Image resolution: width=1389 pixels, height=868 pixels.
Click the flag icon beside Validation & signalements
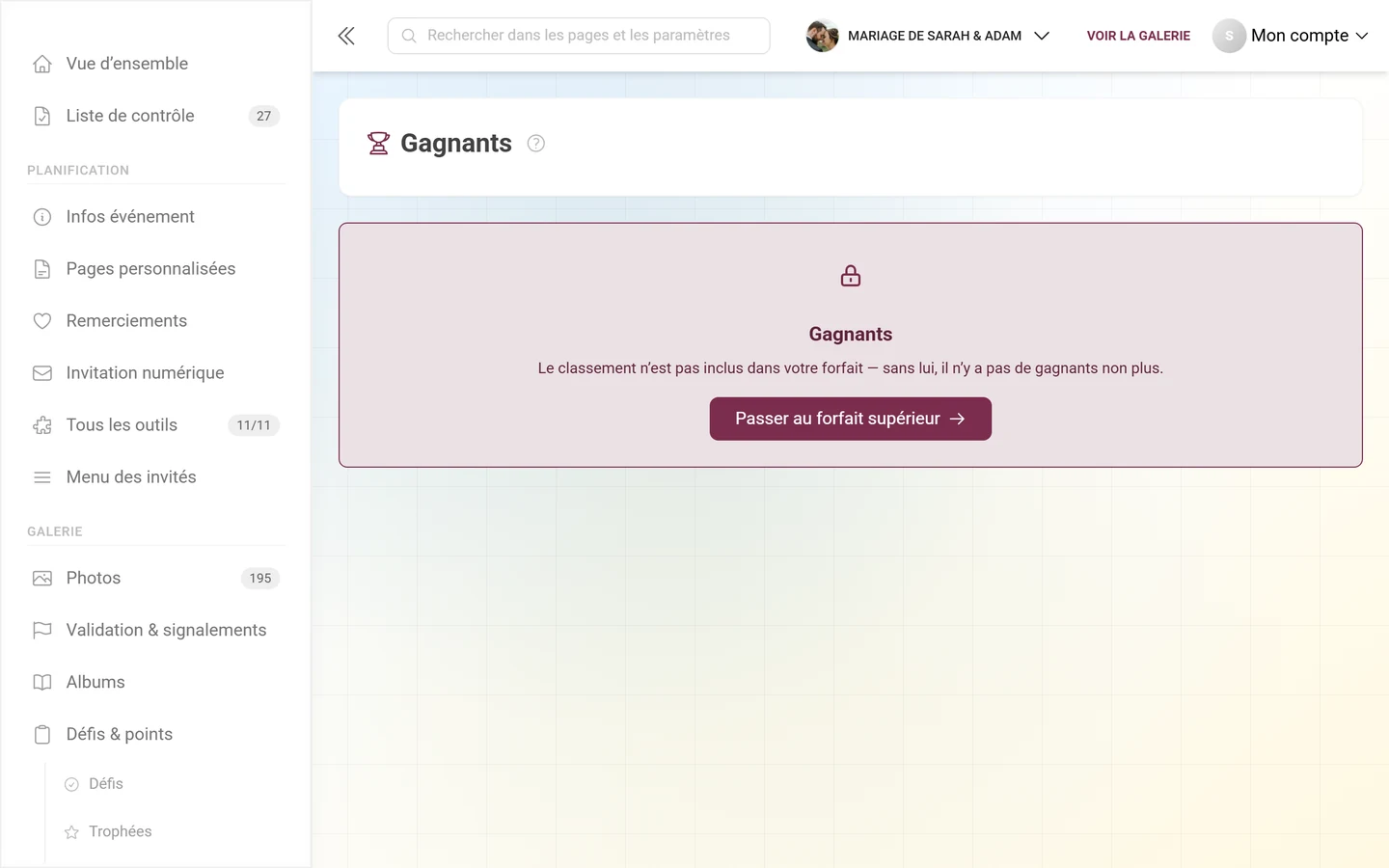pos(42,631)
